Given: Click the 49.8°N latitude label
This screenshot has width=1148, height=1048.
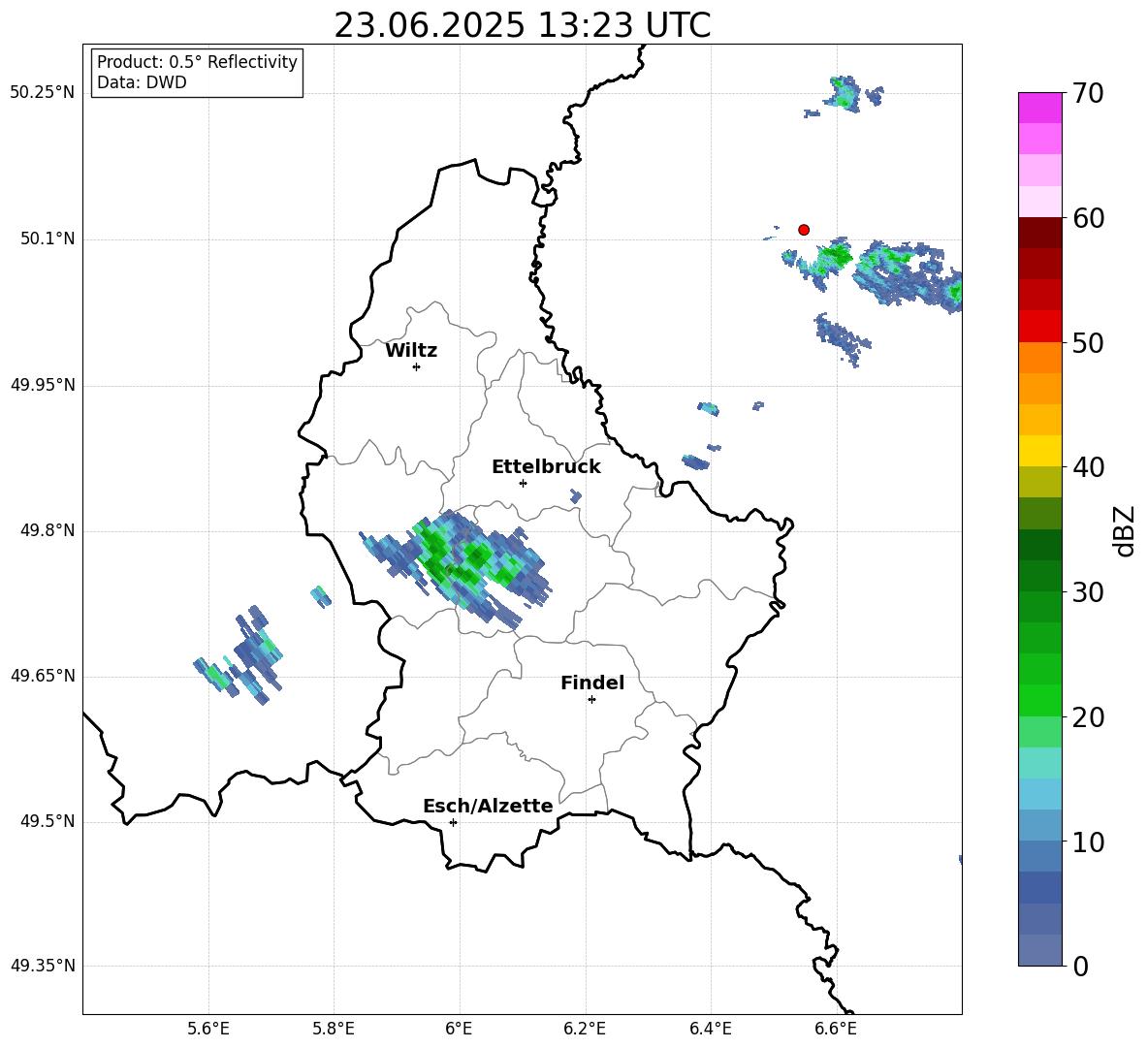Looking at the screenshot, I should [x=48, y=530].
